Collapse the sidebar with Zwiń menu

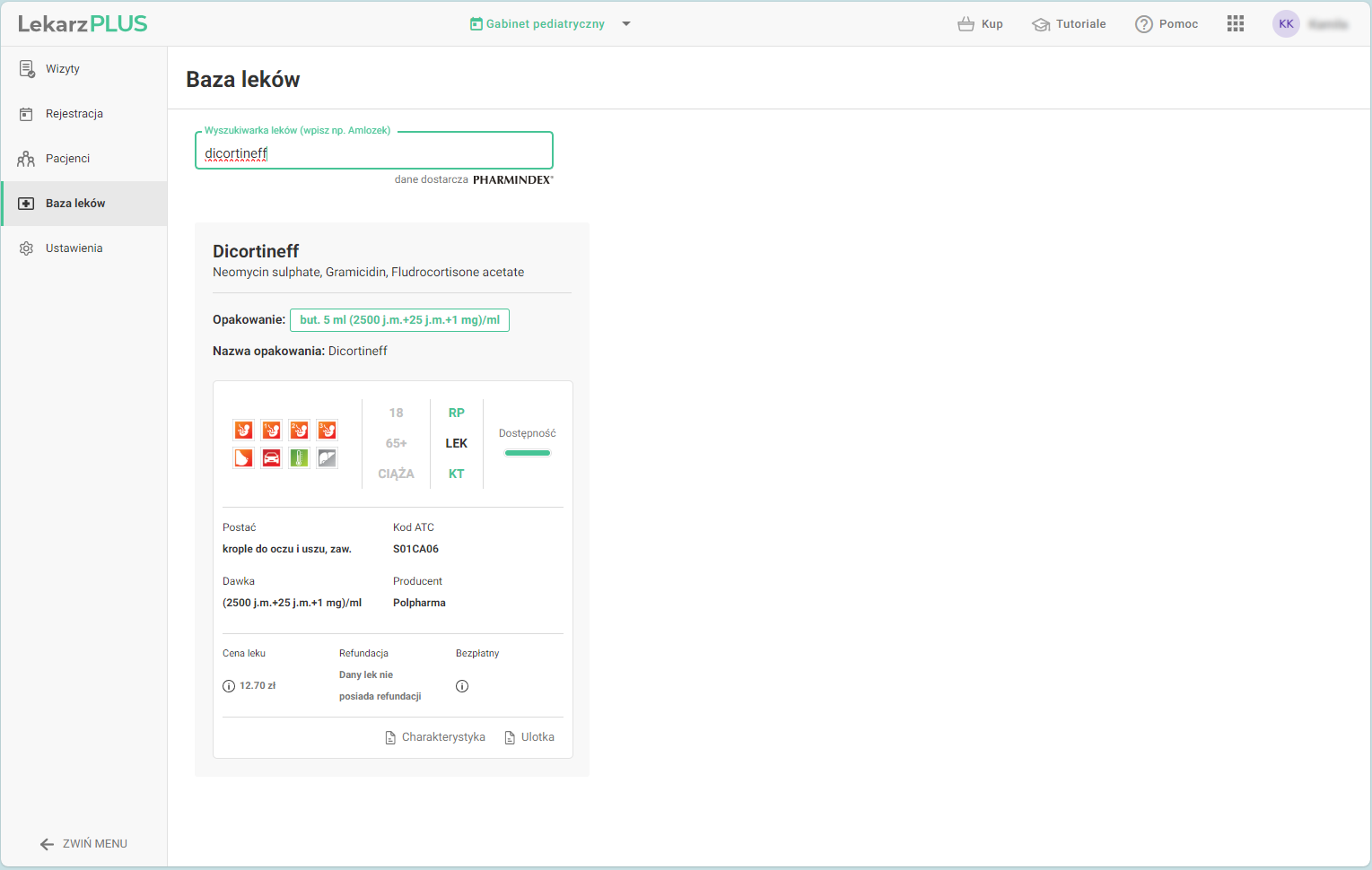(83, 844)
